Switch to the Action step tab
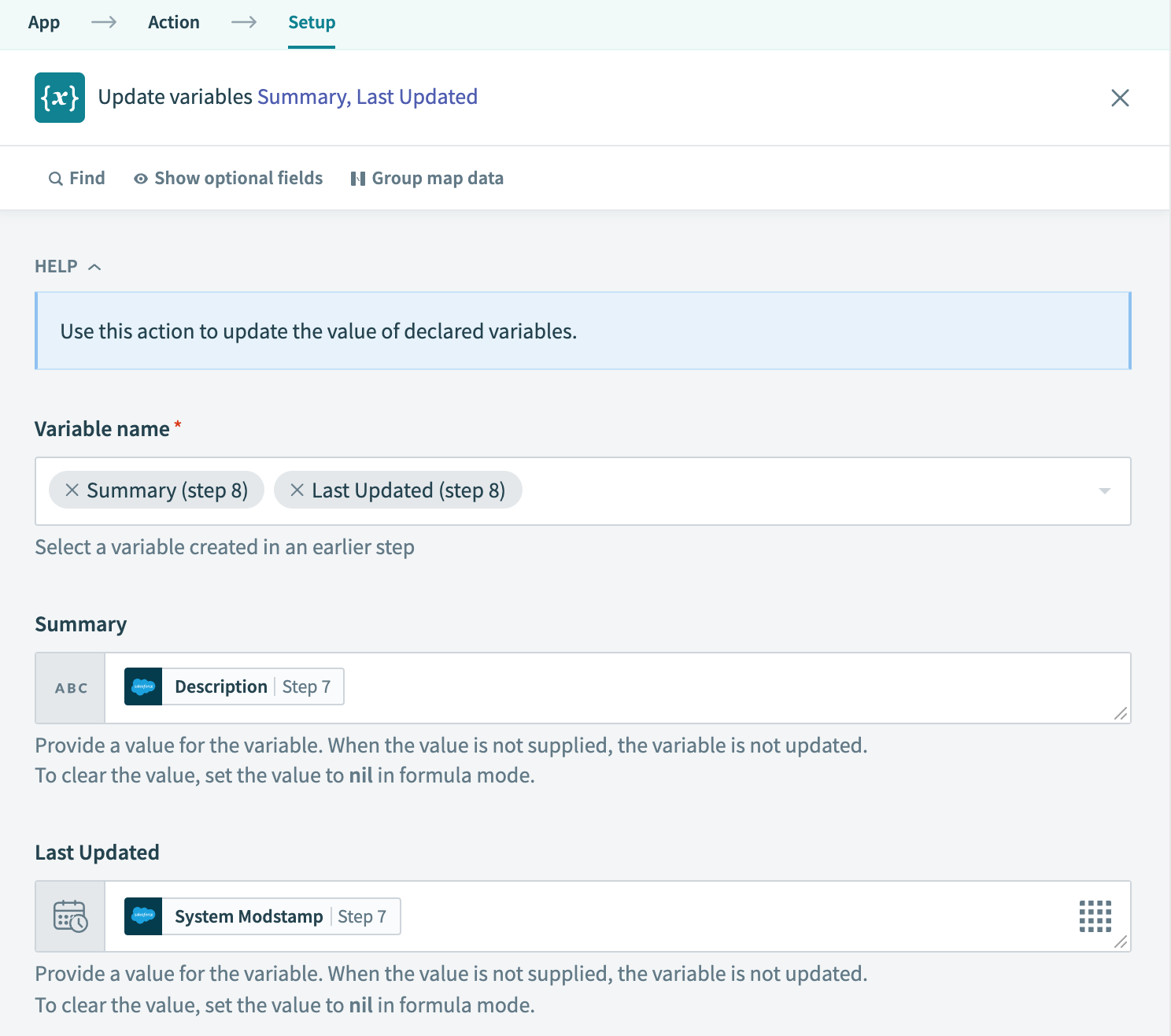The width and height of the screenshot is (1171, 1036). point(174,23)
